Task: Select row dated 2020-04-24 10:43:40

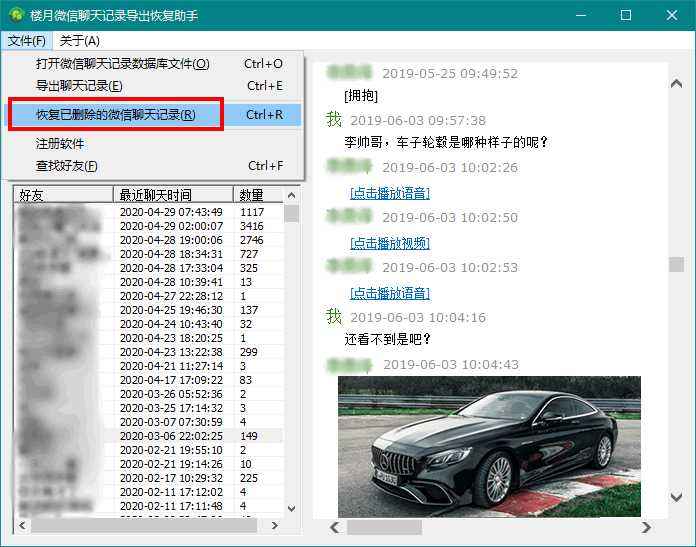Action: pyautogui.click(x=149, y=324)
